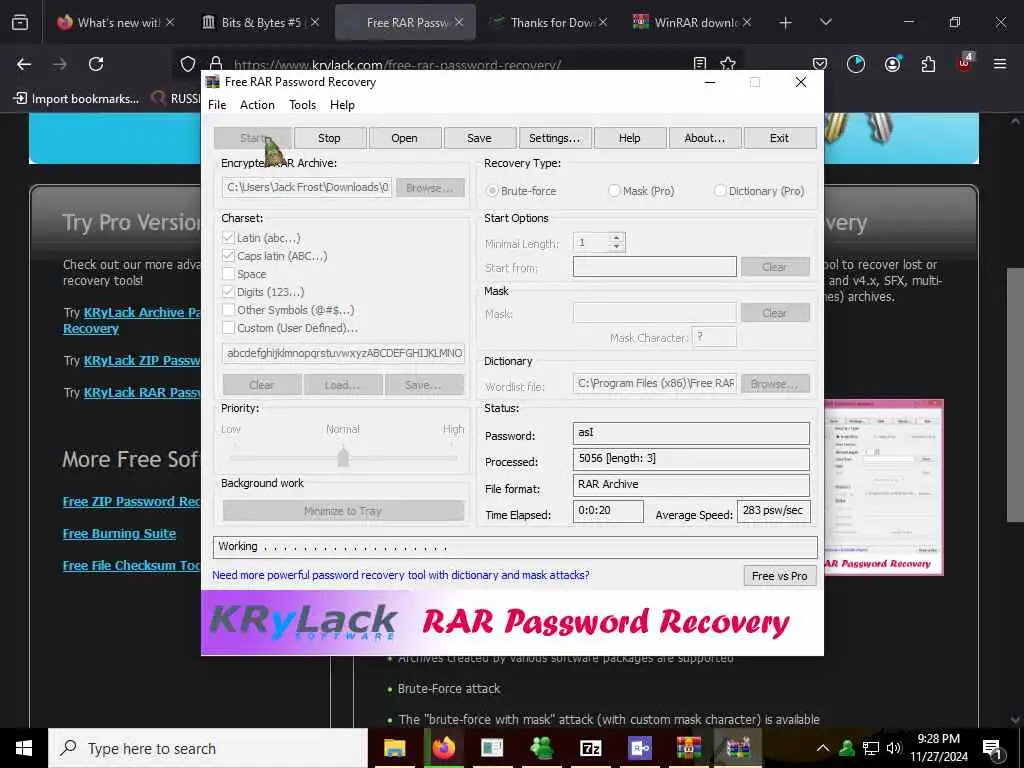1024x768 pixels.
Task: Select the Mask (Pro) recovery type
Action: pos(614,191)
